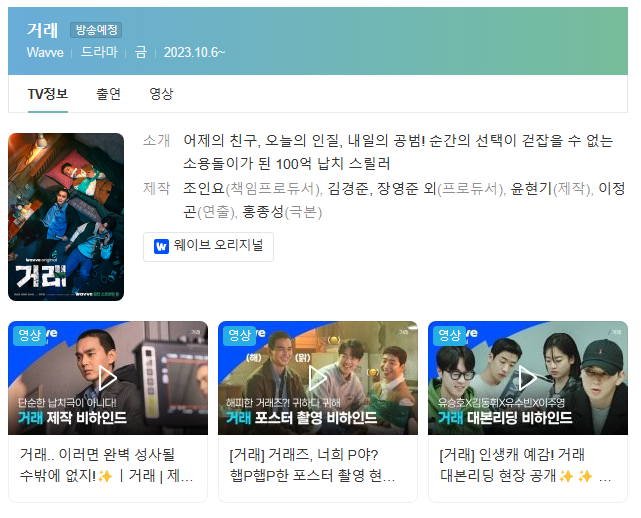Viewport: 641px width, 518px height.
Task: Click the 웨이브 오리지널 button
Action: pos(208,247)
